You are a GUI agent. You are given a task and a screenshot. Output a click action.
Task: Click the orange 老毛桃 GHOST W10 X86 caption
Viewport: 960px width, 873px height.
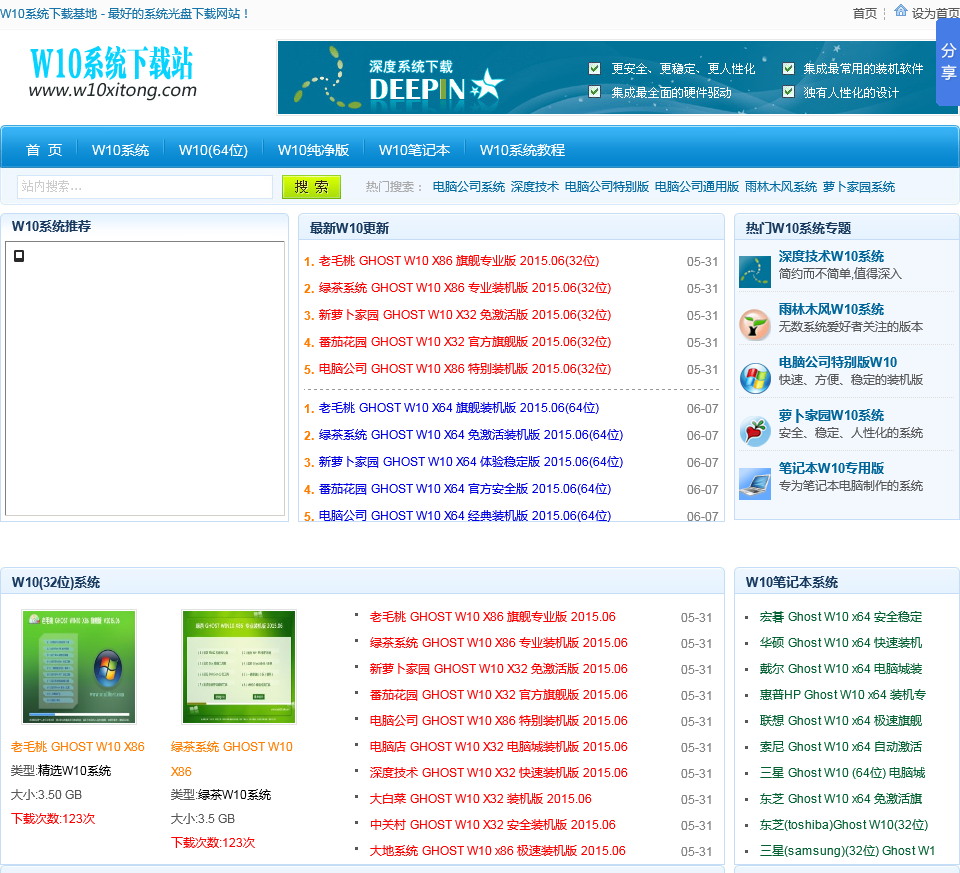click(78, 747)
